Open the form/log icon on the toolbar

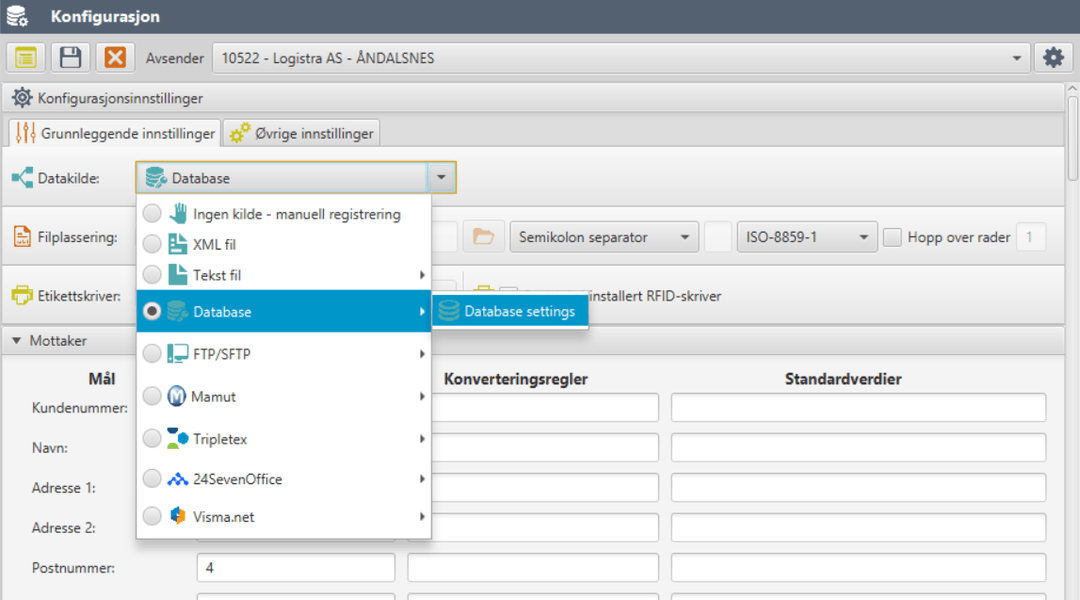click(25, 57)
